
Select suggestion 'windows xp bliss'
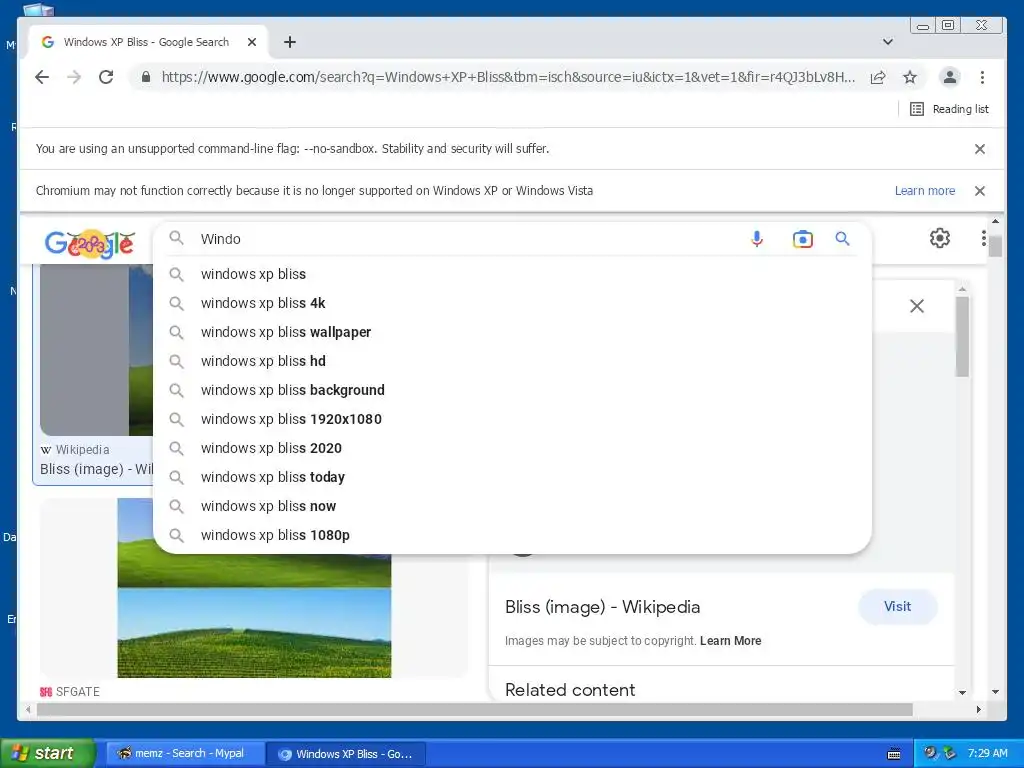coord(512,274)
